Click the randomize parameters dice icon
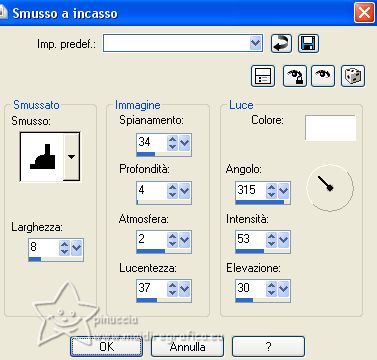The height and width of the screenshot is (360, 377). point(353,76)
